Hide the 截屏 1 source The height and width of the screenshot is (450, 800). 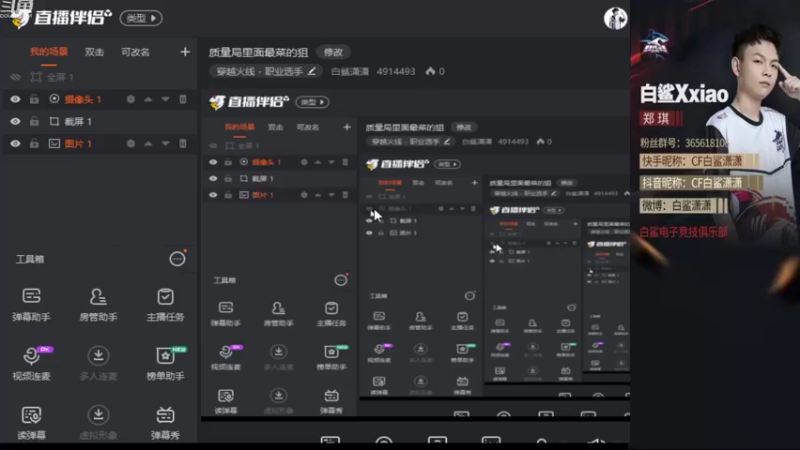[15, 121]
